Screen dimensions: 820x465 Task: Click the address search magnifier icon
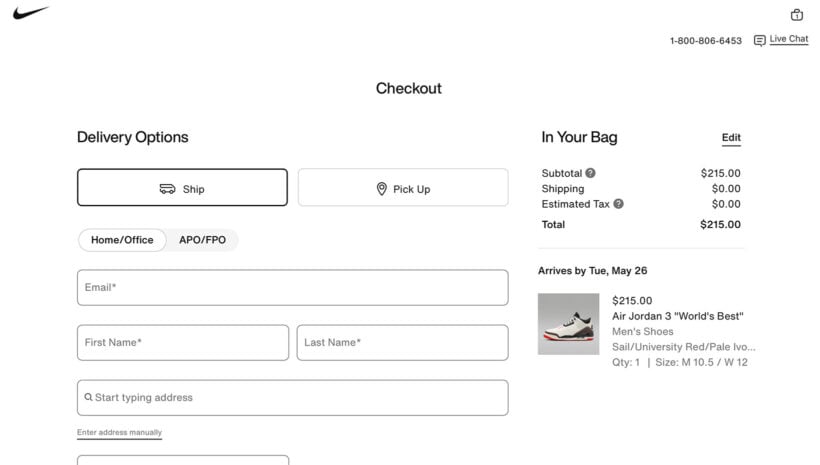point(88,397)
